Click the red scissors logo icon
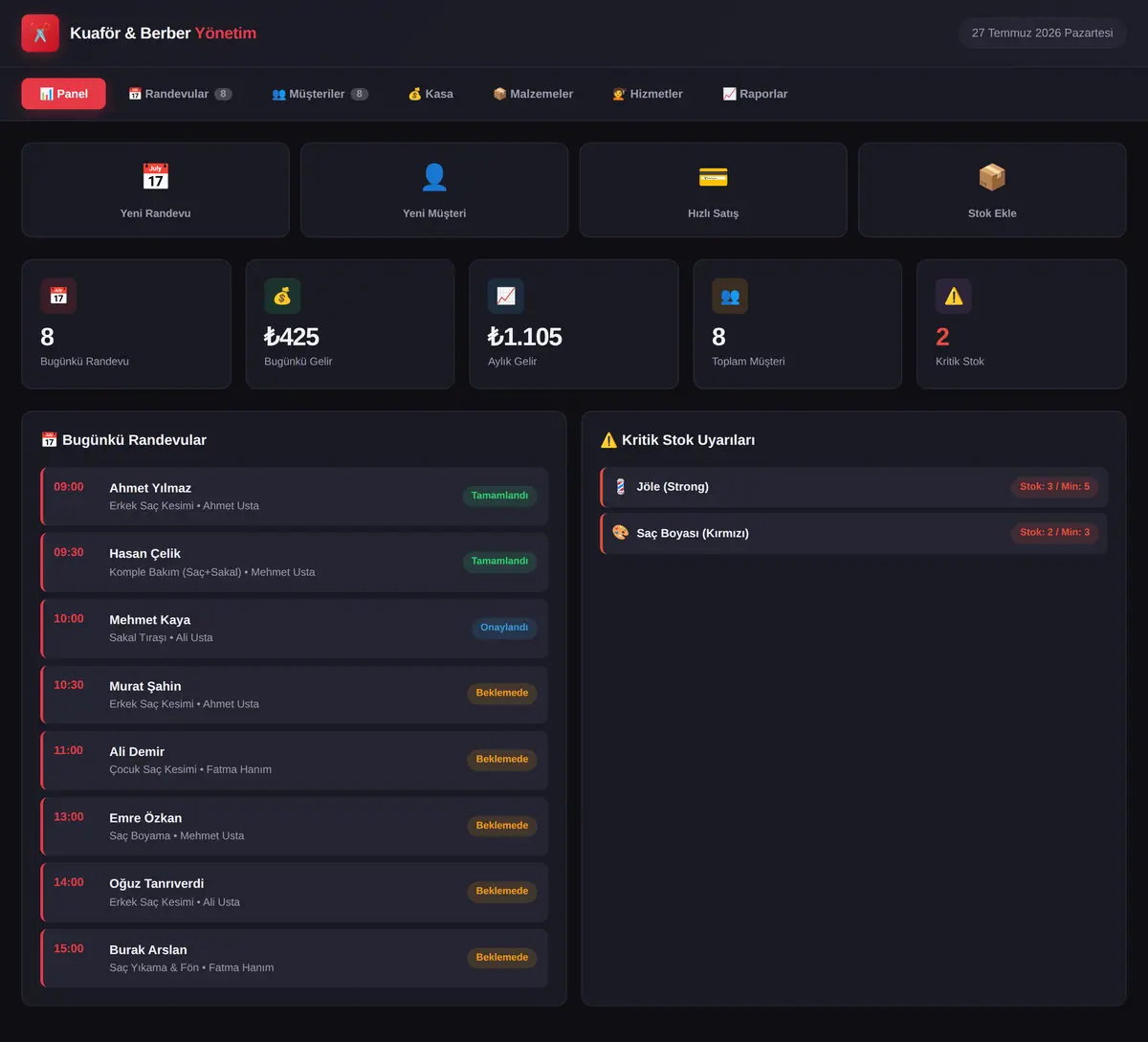Image resolution: width=1148 pixels, height=1042 pixels. point(40,33)
